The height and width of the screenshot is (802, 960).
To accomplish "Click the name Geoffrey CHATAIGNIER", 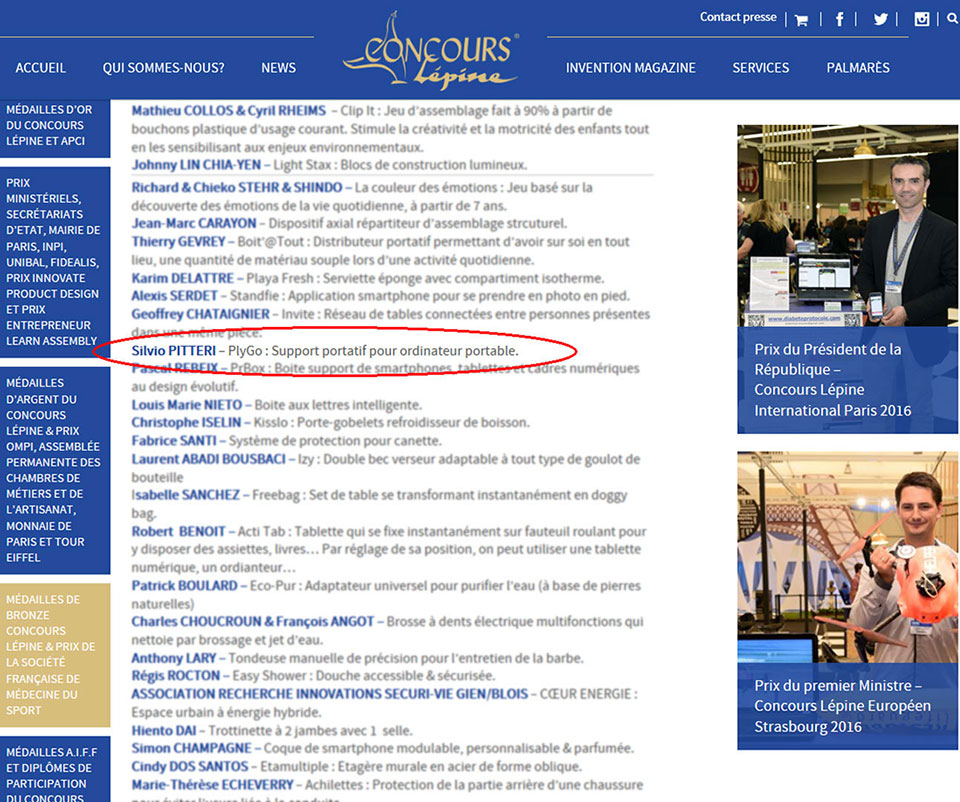I will point(200,315).
